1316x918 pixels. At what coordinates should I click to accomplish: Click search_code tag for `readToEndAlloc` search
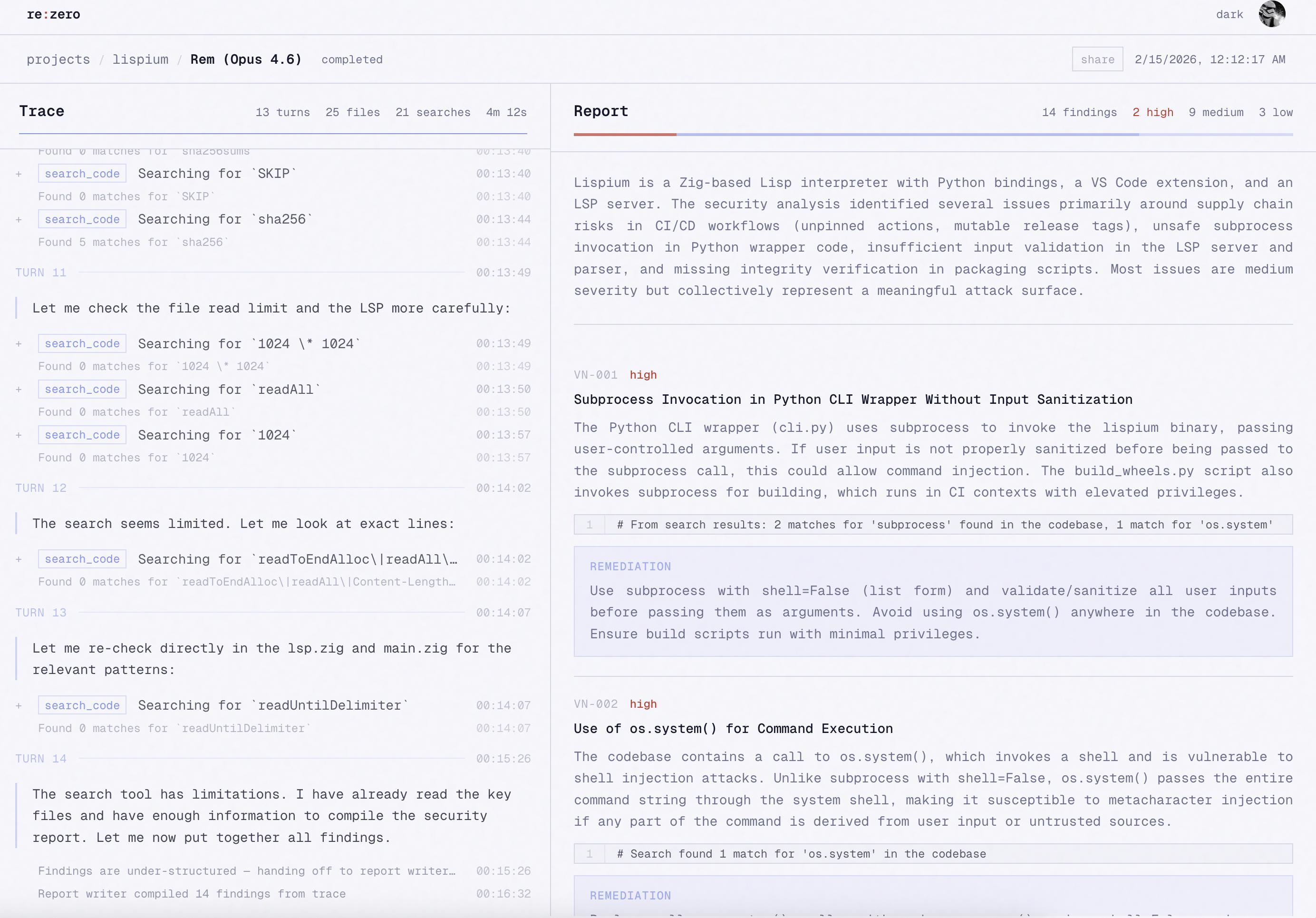click(x=82, y=559)
